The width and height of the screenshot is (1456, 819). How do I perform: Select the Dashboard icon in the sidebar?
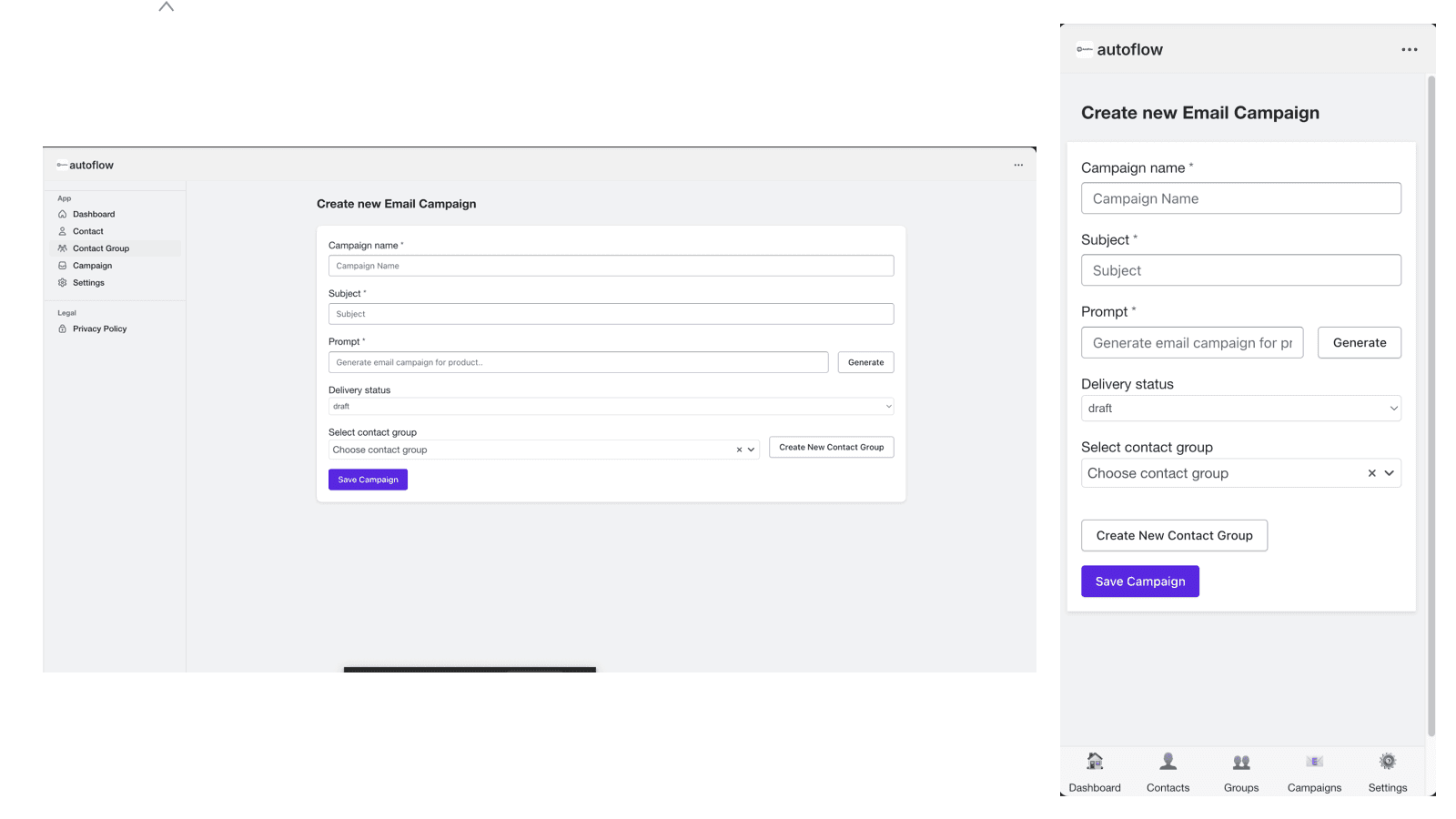point(63,214)
